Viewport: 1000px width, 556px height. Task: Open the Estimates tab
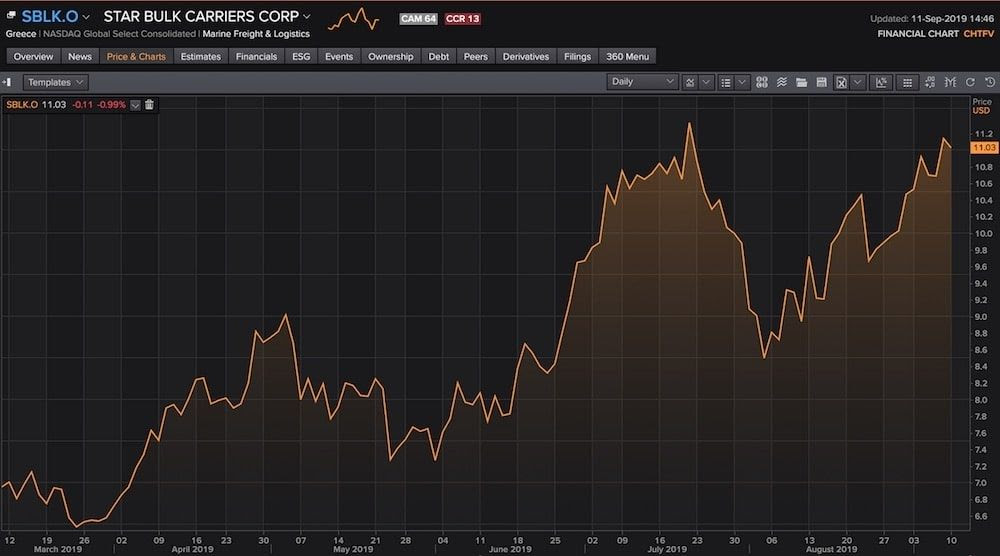point(200,57)
